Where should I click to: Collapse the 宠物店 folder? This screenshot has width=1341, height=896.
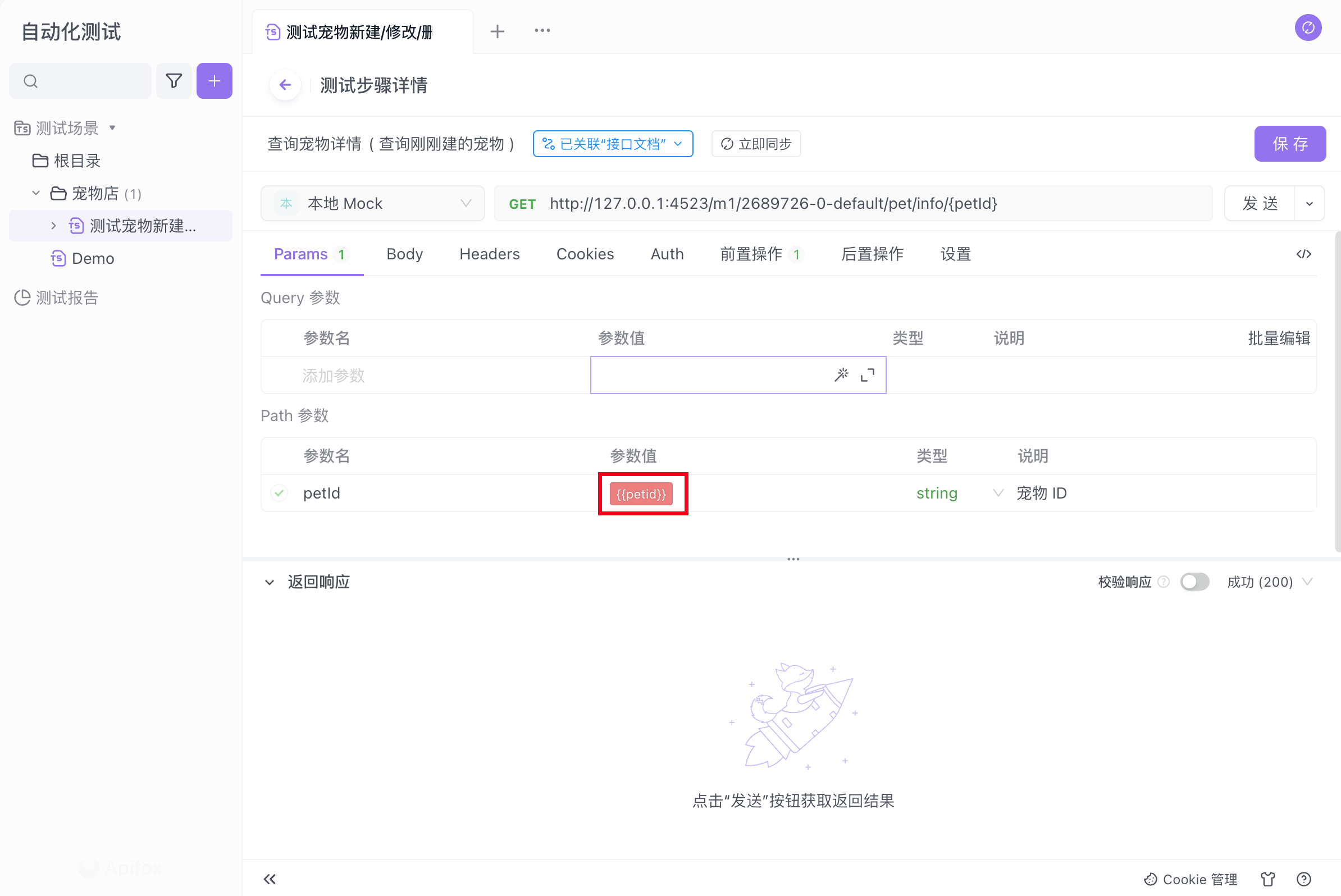point(36,194)
